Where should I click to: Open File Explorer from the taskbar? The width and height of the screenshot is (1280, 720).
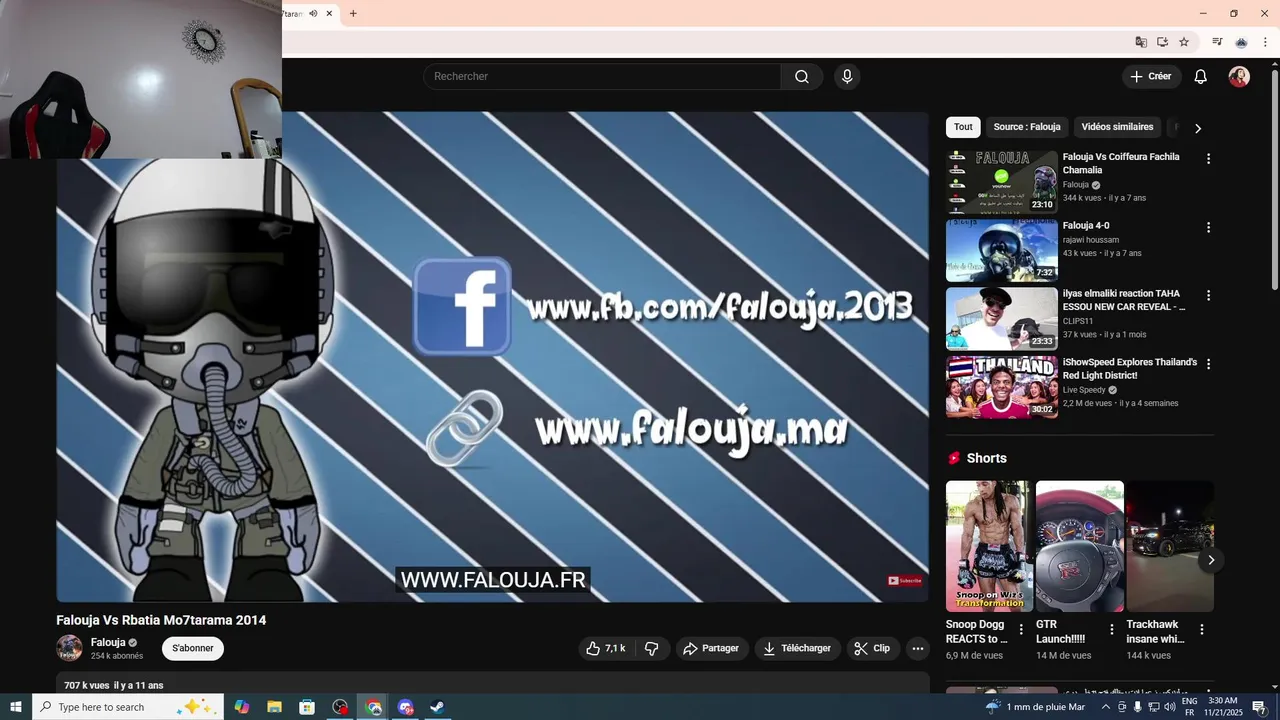[275, 707]
